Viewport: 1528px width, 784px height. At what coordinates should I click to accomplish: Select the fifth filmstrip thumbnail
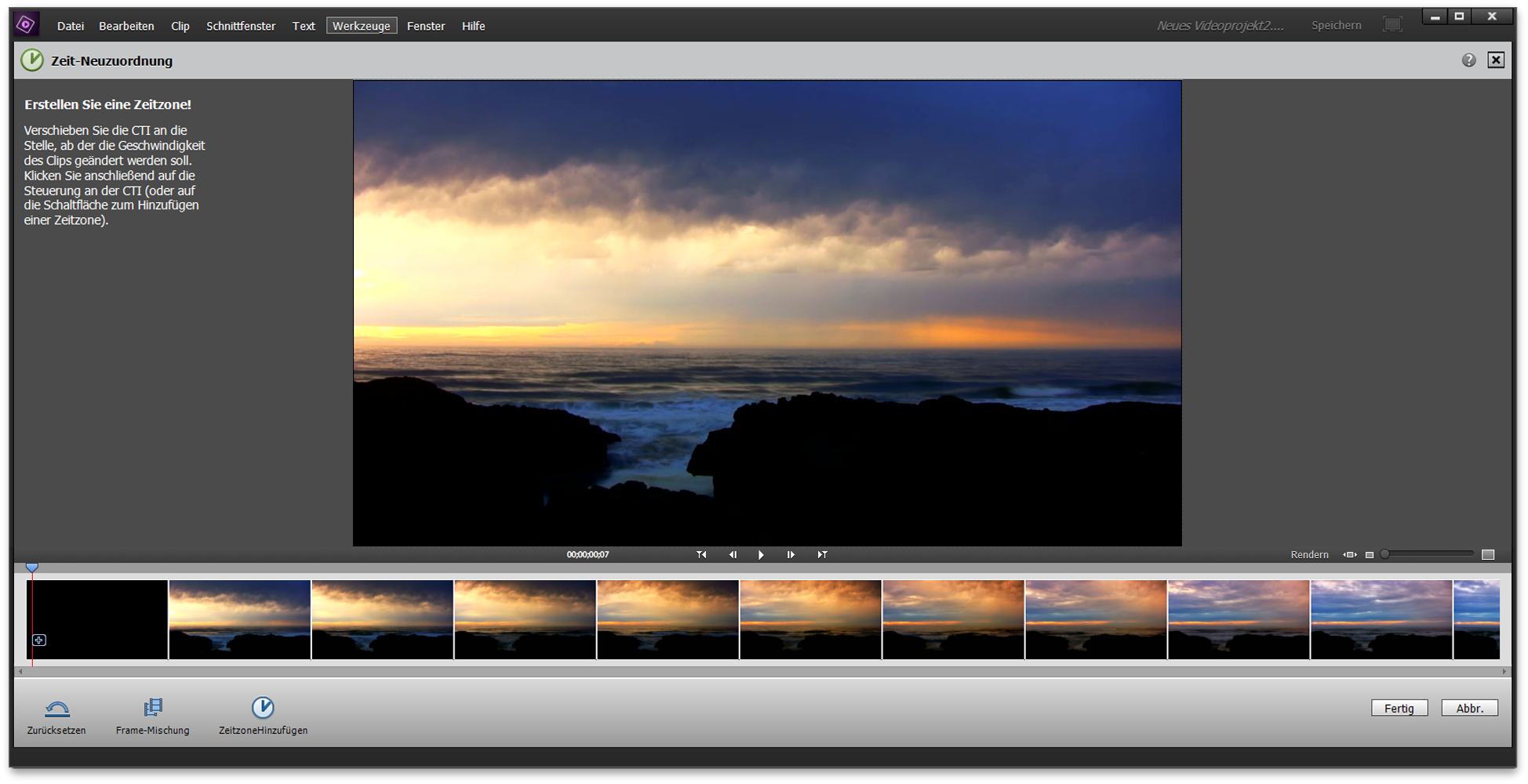pos(668,619)
